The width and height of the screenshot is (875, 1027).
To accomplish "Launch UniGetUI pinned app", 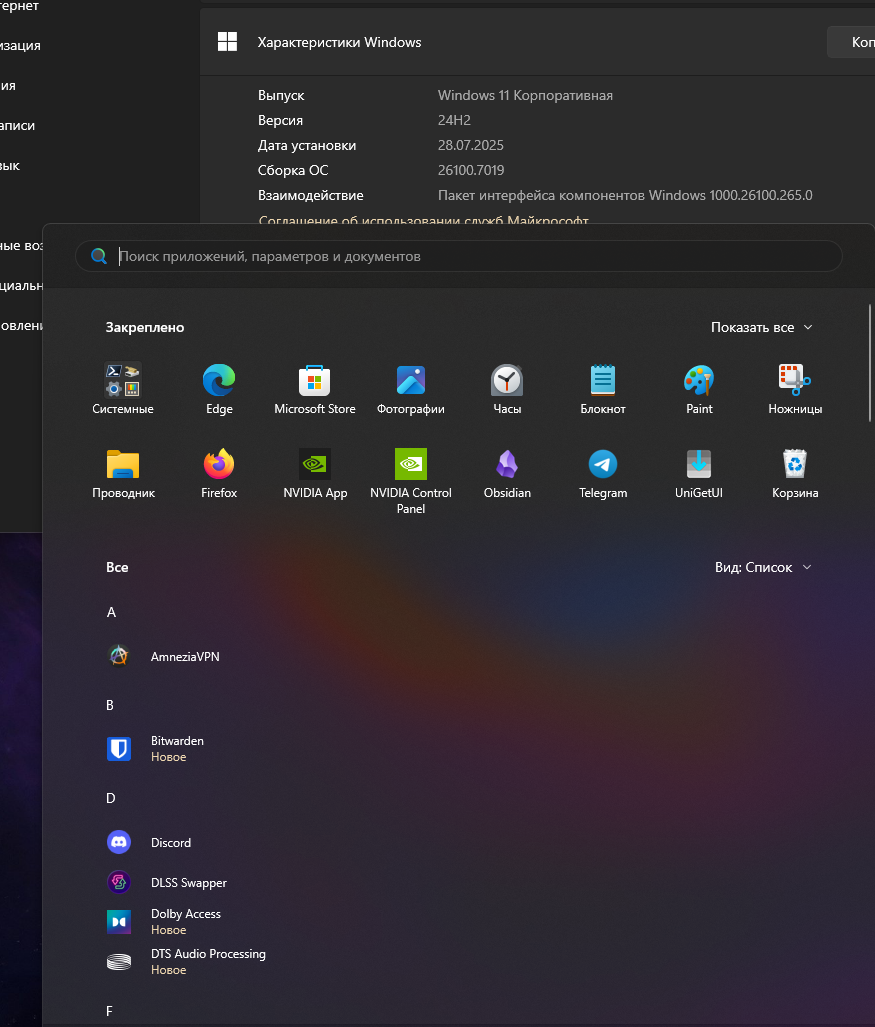I will [x=699, y=474].
